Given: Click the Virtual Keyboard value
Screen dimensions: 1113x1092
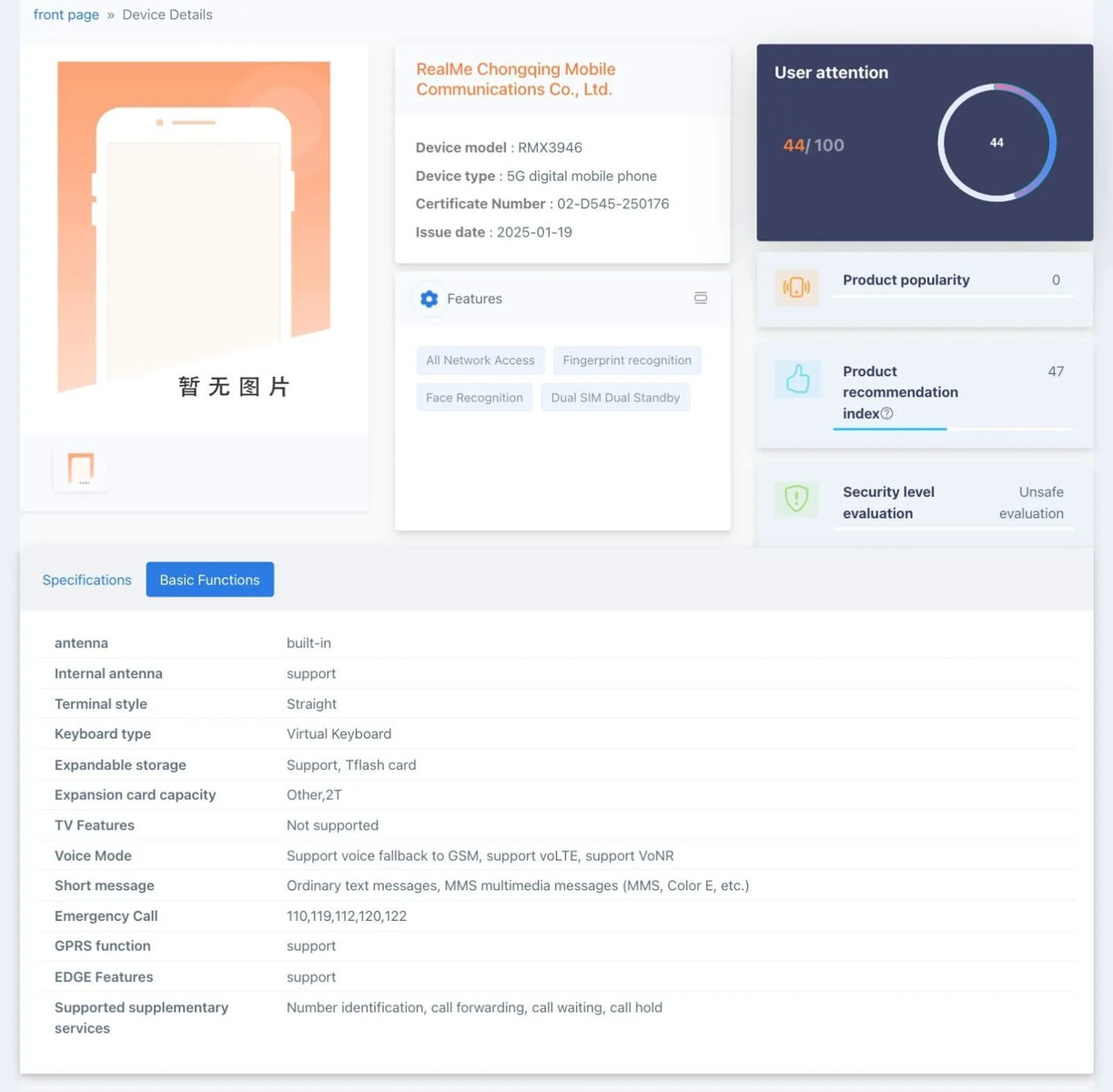Looking at the screenshot, I should [x=339, y=733].
